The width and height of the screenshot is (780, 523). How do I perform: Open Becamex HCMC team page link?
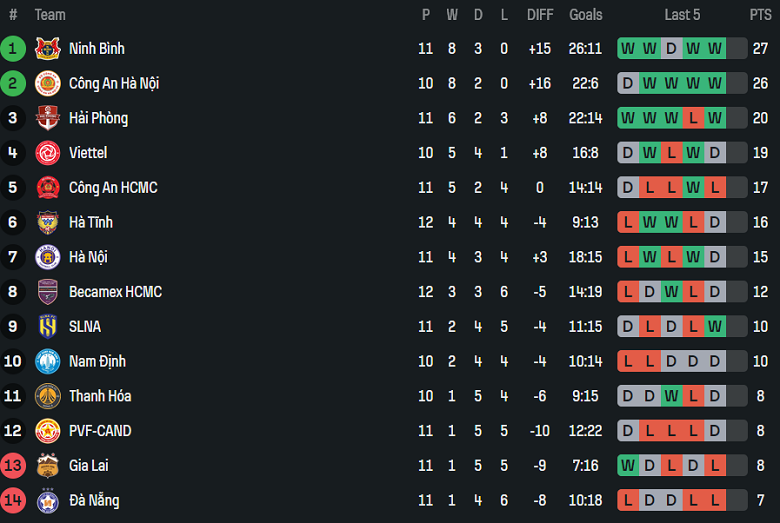coord(115,292)
